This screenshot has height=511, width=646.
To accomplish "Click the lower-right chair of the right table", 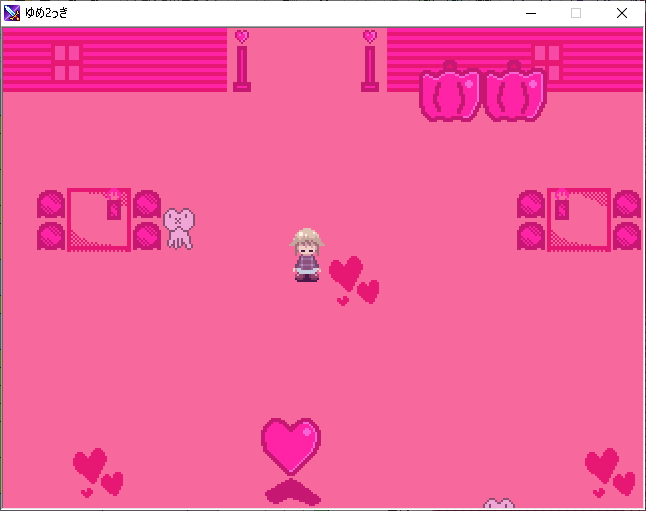I will [x=627, y=236].
